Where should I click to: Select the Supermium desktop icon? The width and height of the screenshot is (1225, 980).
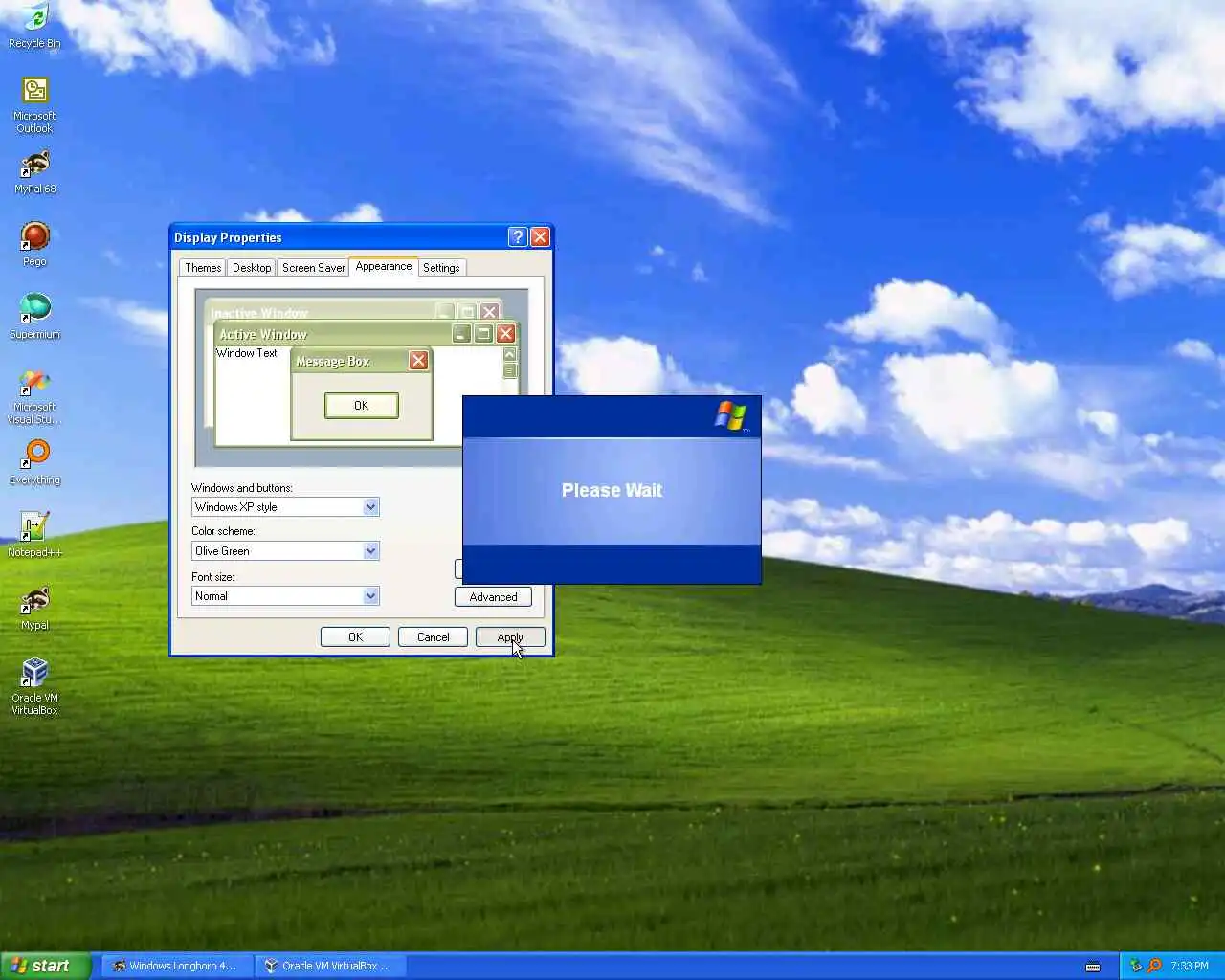pos(34,317)
